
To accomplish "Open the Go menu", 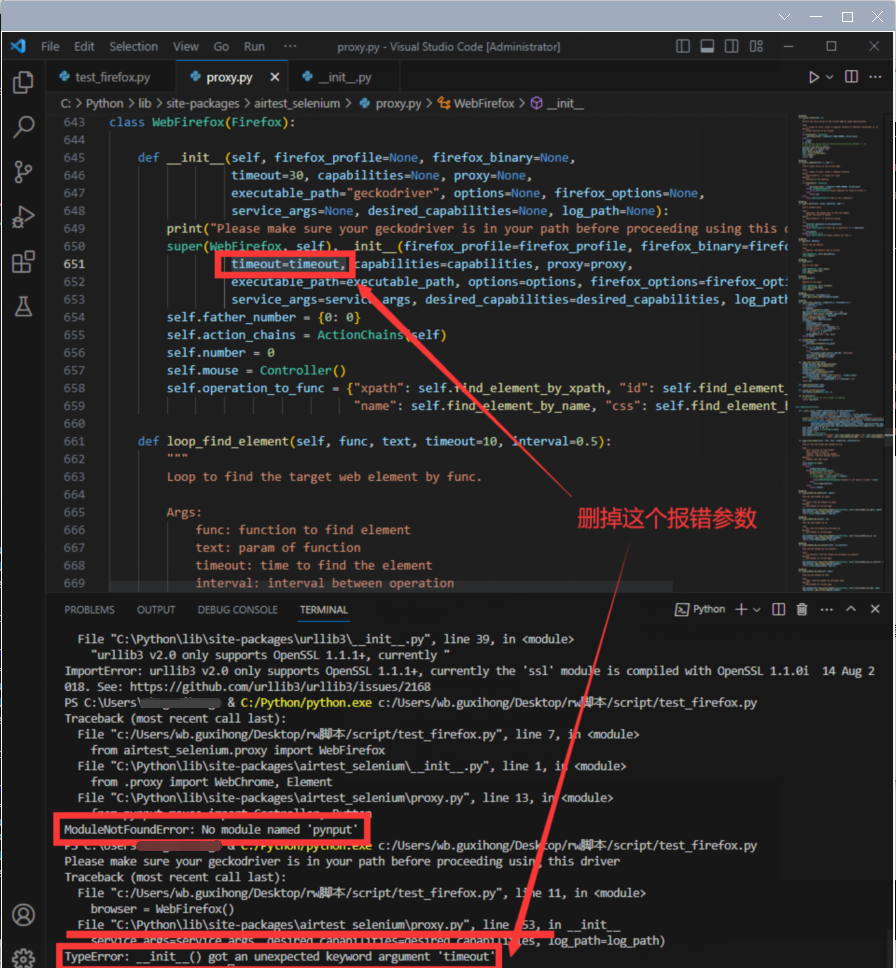I will (221, 46).
